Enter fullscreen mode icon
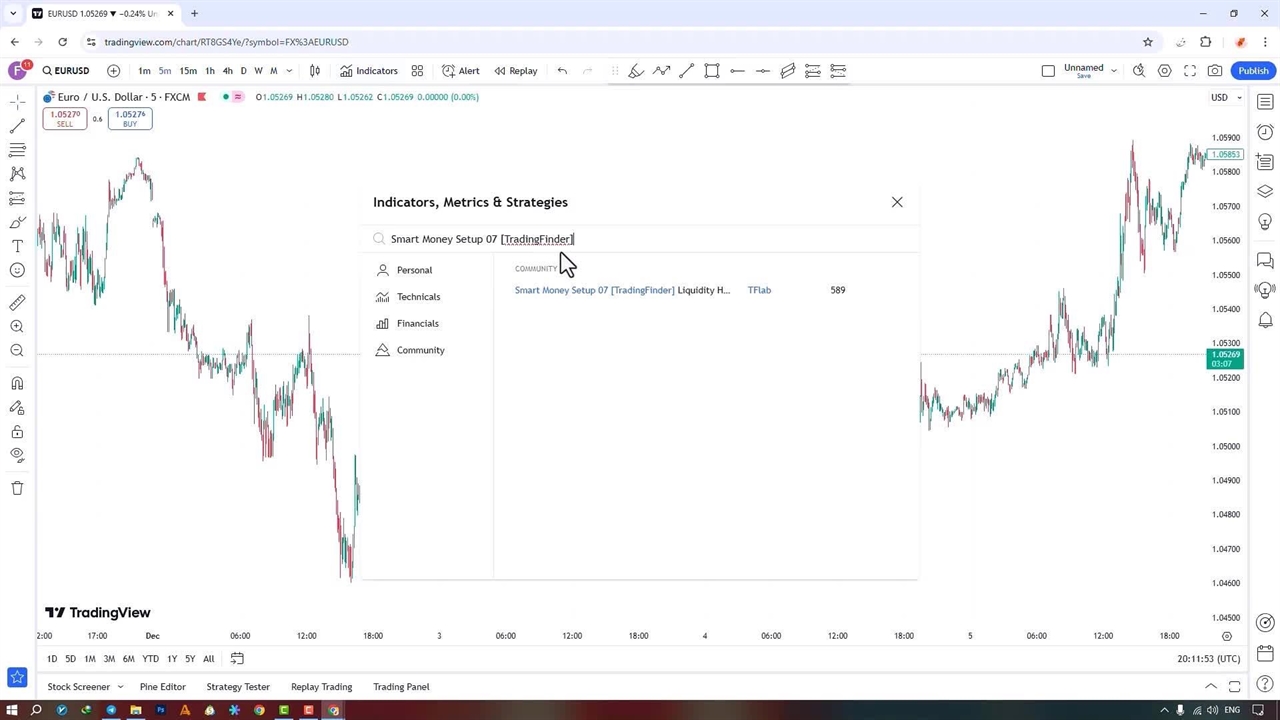The height and width of the screenshot is (720, 1280). [1190, 71]
